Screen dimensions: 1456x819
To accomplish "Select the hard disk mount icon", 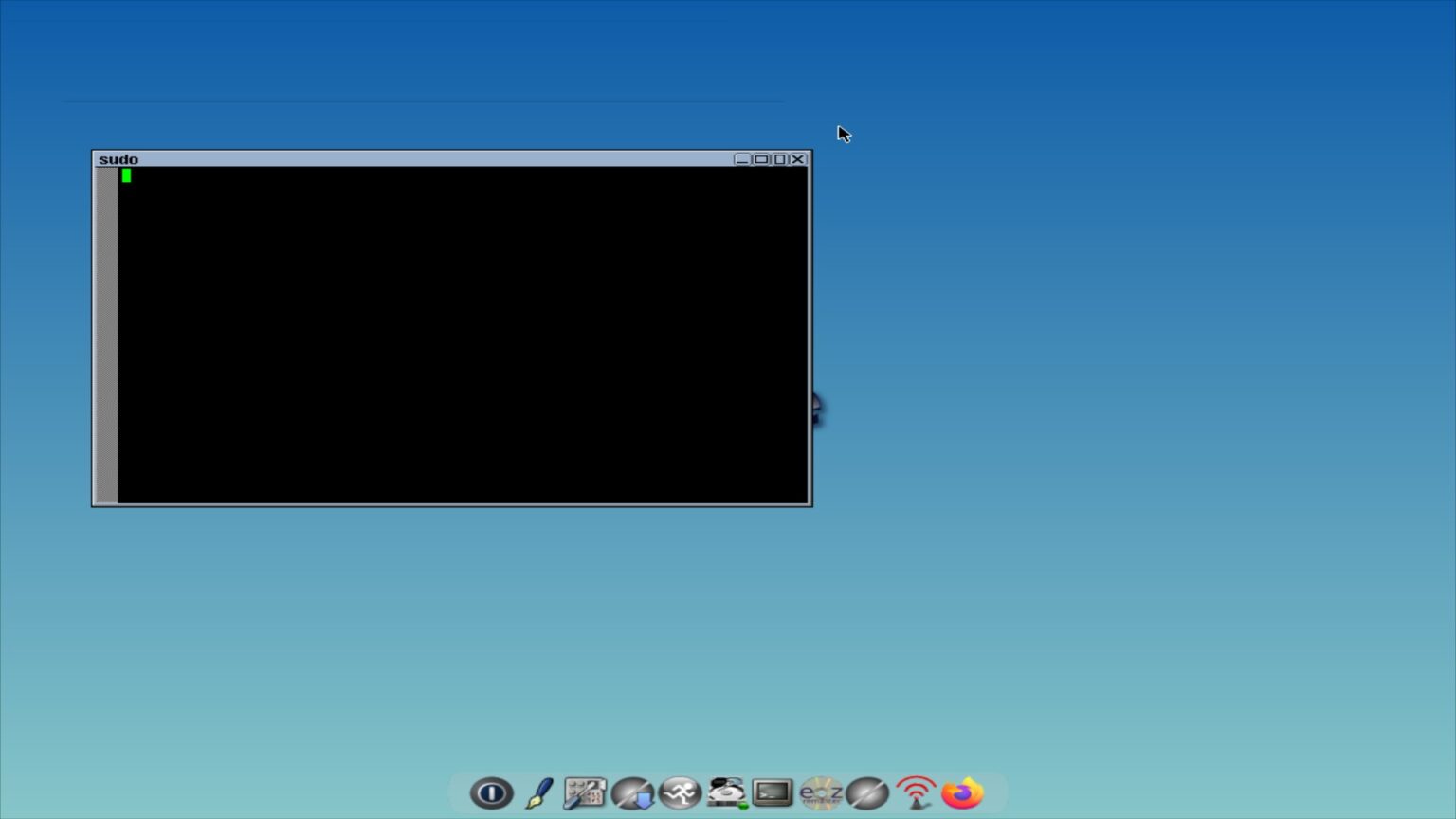I will click(x=725, y=793).
